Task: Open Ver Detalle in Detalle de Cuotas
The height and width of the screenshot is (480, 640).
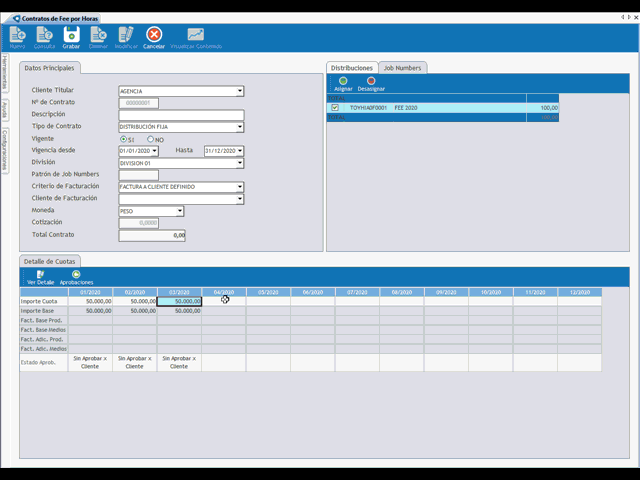Action: point(40,275)
